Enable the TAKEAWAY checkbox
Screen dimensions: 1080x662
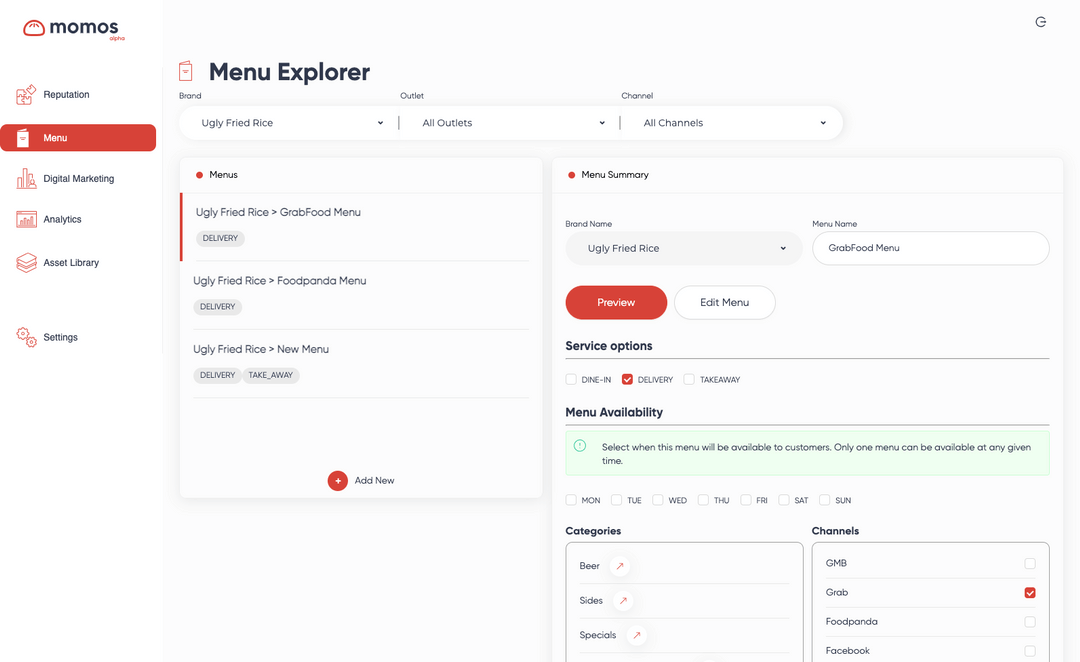click(x=689, y=380)
